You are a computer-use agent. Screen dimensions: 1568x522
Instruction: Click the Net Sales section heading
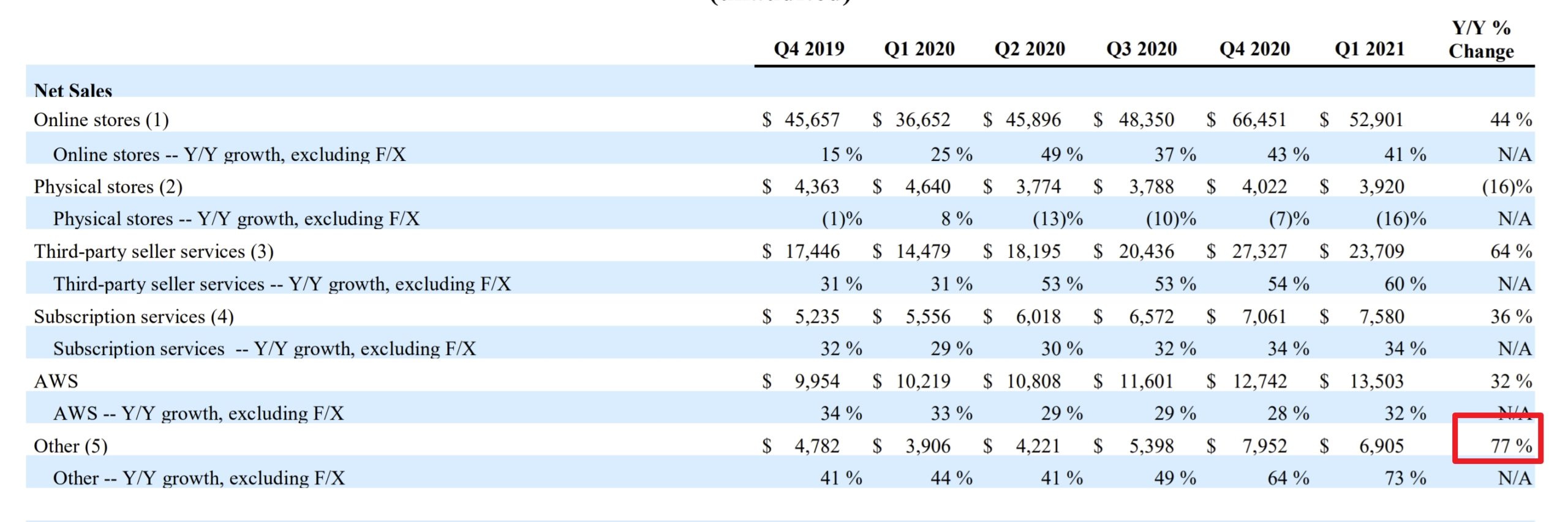73,91
